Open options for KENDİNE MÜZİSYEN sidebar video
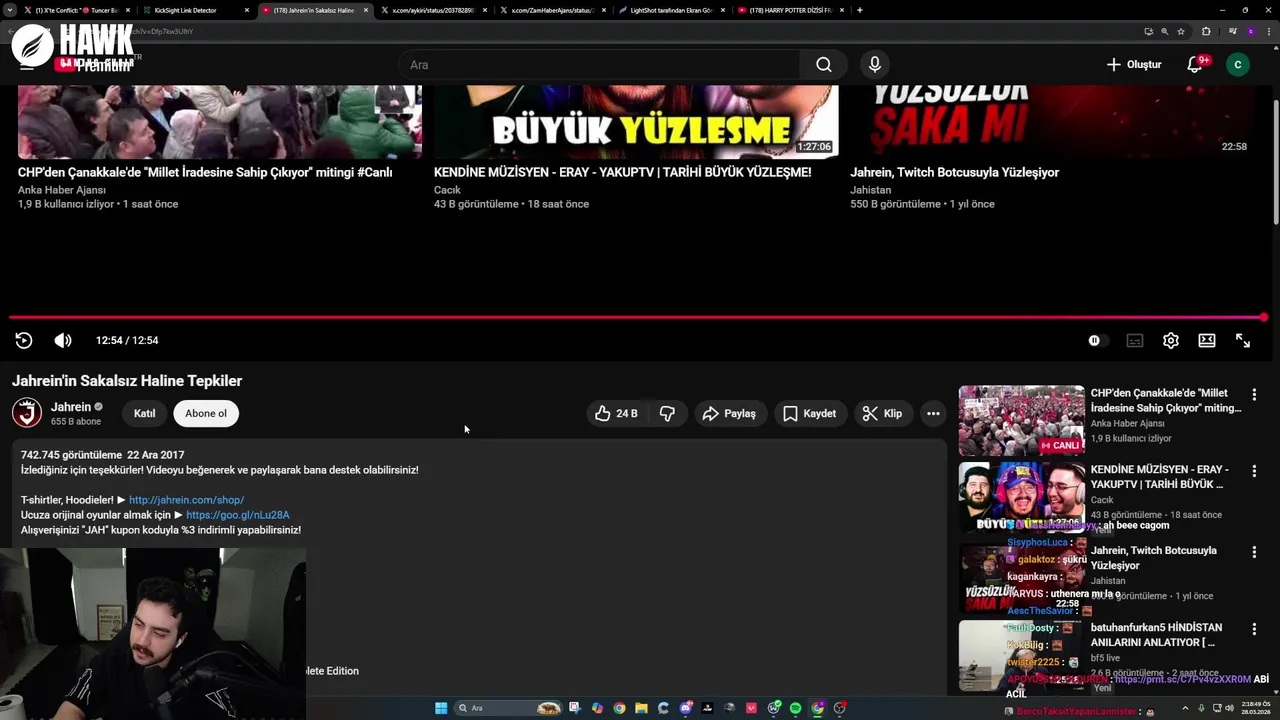Screen dimensions: 1280x720 pyautogui.click(x=1254, y=472)
